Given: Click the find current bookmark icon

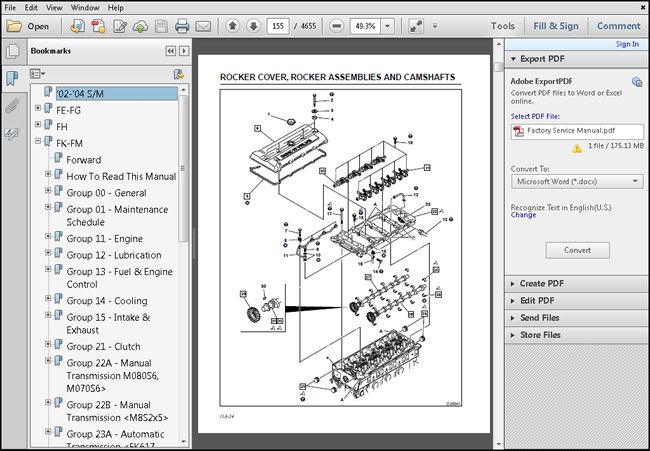Looking at the screenshot, I should point(178,74).
